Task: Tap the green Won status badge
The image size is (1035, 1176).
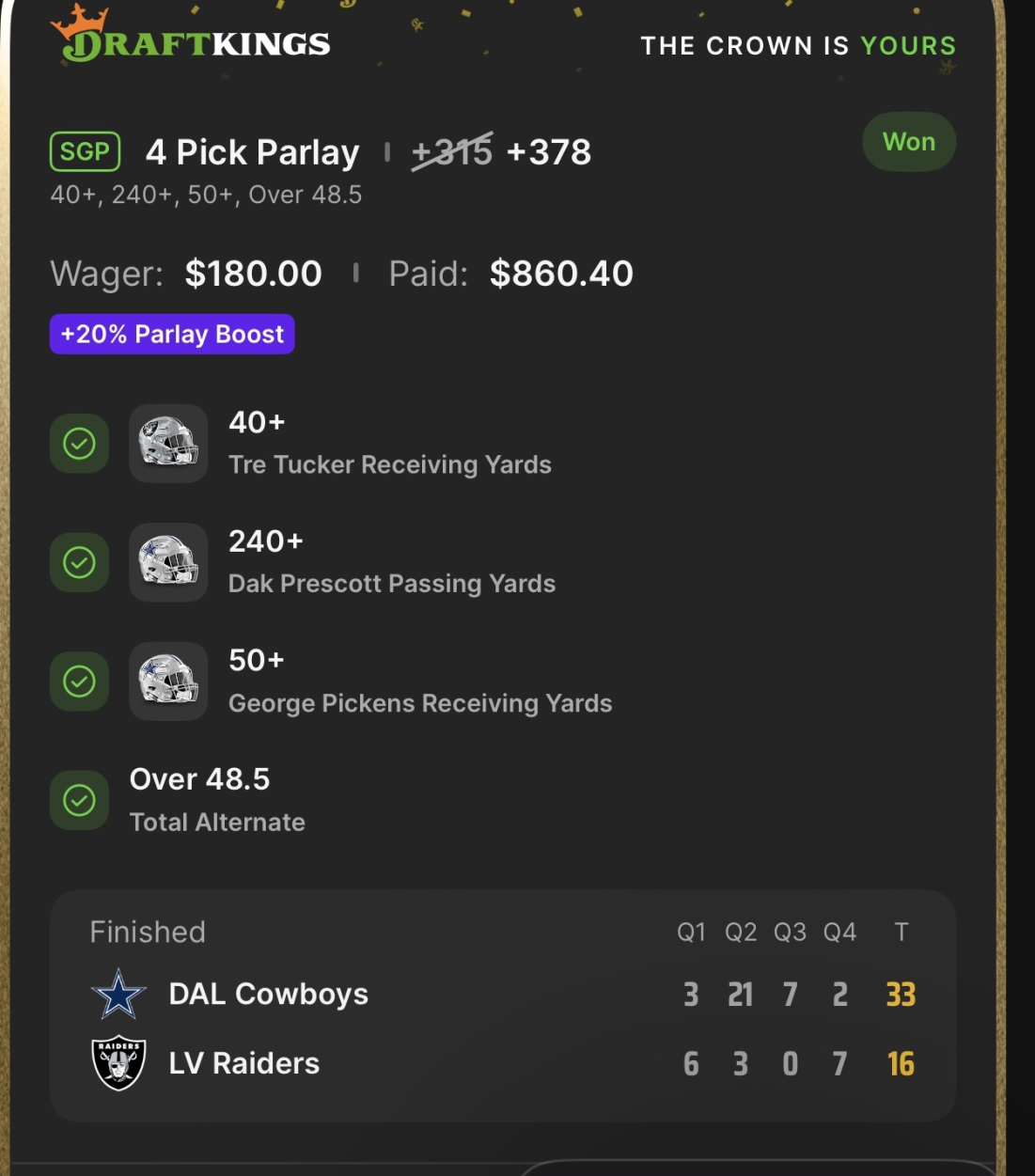Action: [908, 142]
